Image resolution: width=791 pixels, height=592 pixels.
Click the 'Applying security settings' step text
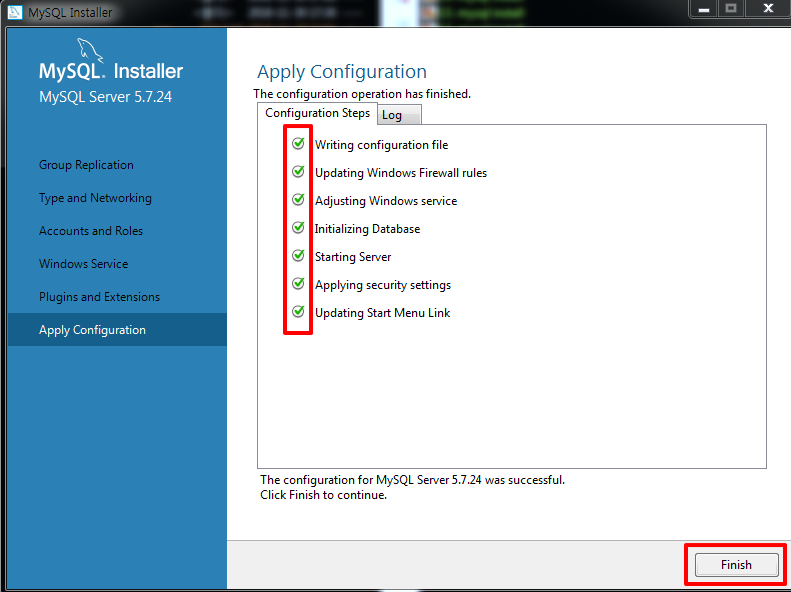click(383, 285)
